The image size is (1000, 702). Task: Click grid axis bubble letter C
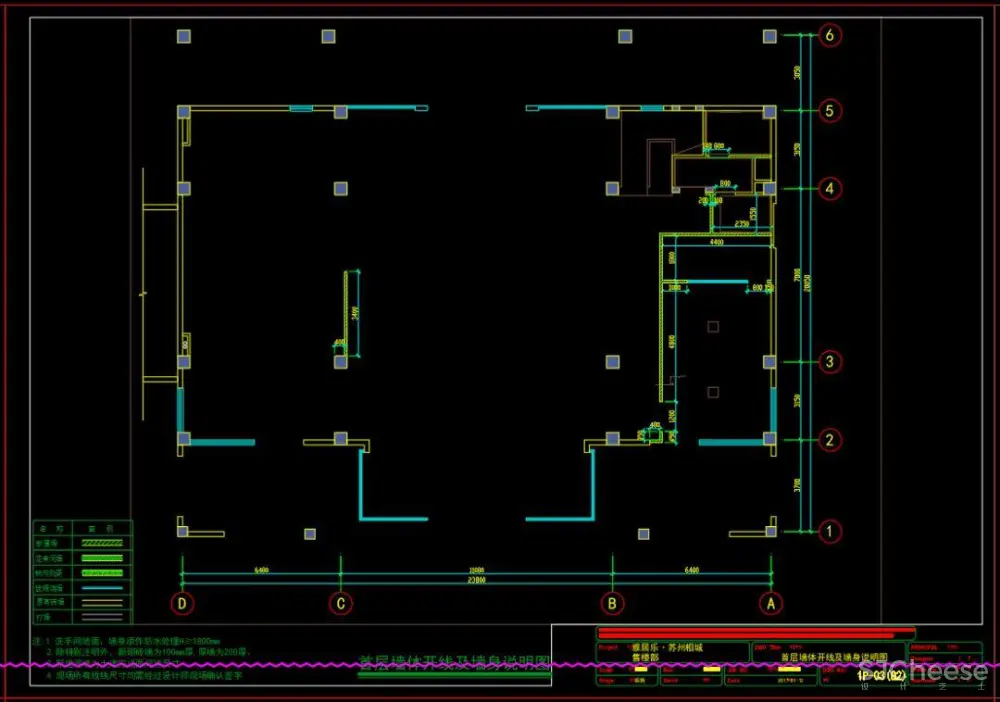341,603
